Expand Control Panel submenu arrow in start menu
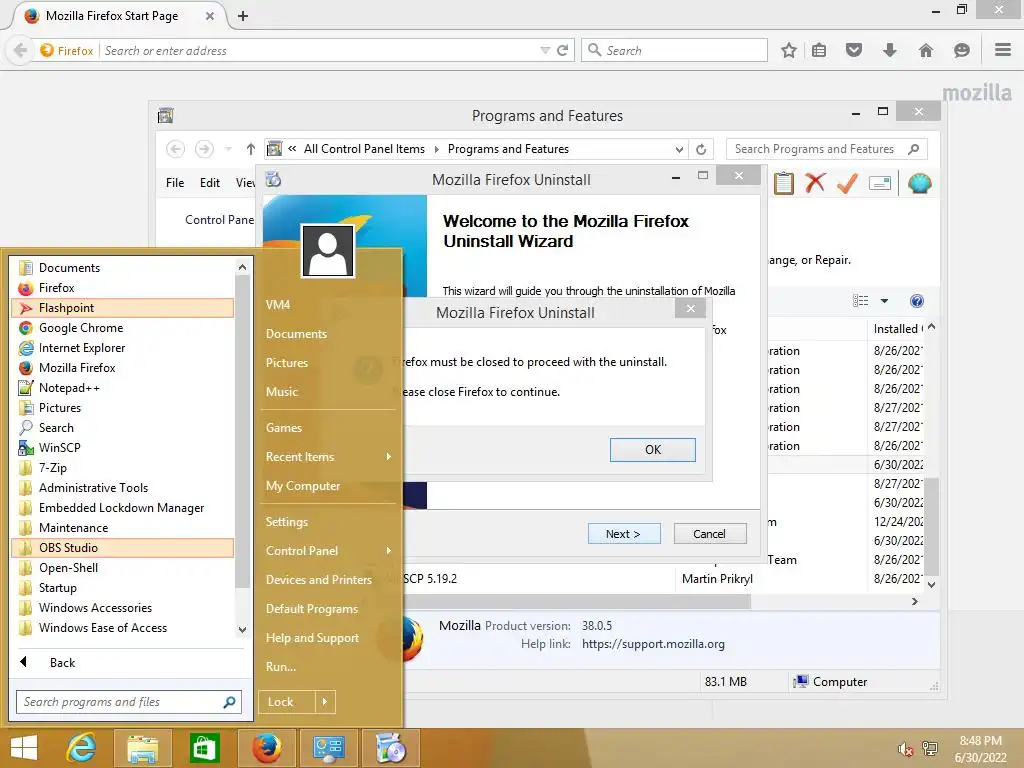Viewport: 1024px width, 768px height. pyautogui.click(x=389, y=551)
